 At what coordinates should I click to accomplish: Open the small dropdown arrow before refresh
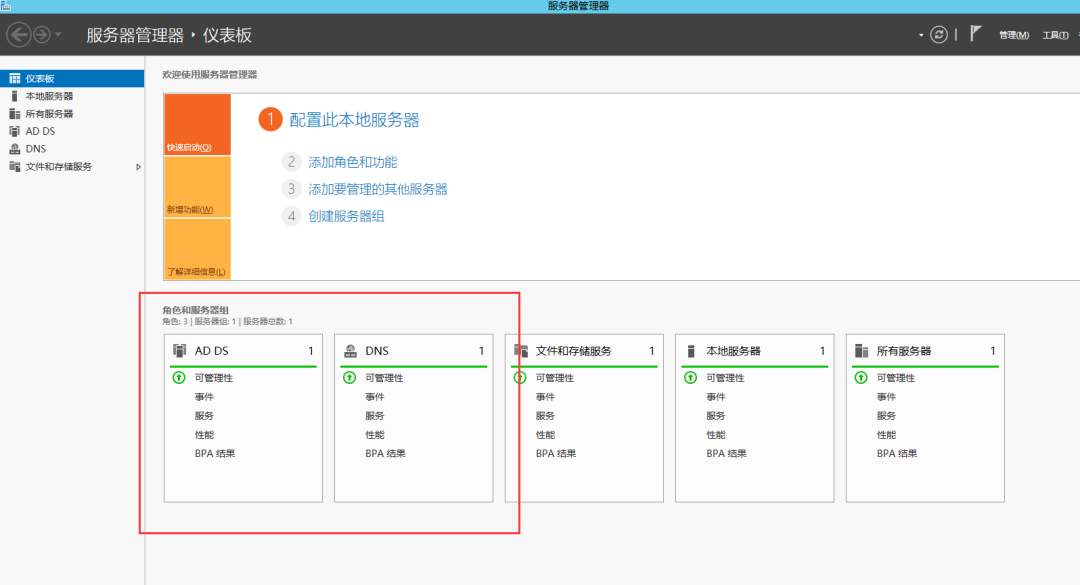coord(921,35)
